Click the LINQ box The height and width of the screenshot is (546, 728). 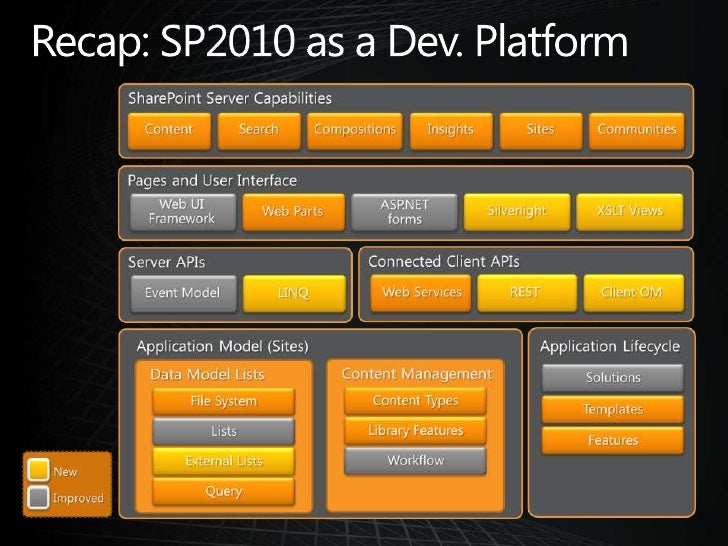(294, 294)
